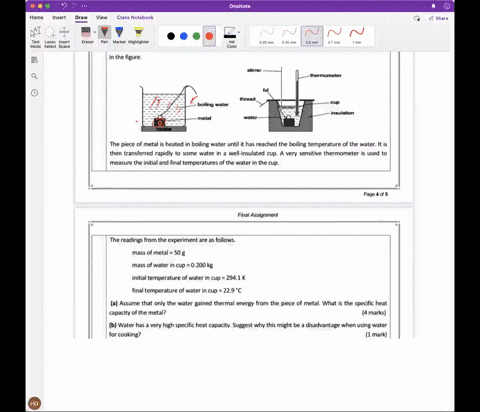Set pen thickness to 1 mm
This screenshot has height=412, width=480.
[x=357, y=36]
